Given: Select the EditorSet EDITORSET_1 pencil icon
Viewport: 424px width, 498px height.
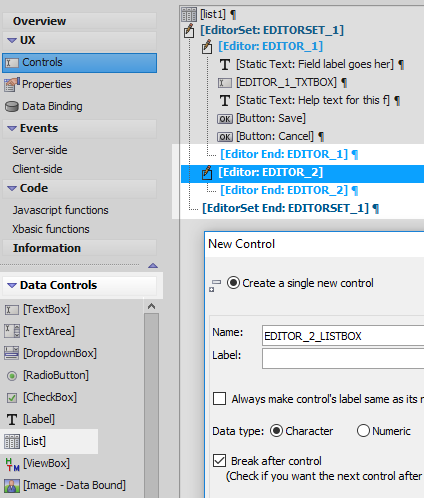Looking at the screenshot, I should [189, 31].
